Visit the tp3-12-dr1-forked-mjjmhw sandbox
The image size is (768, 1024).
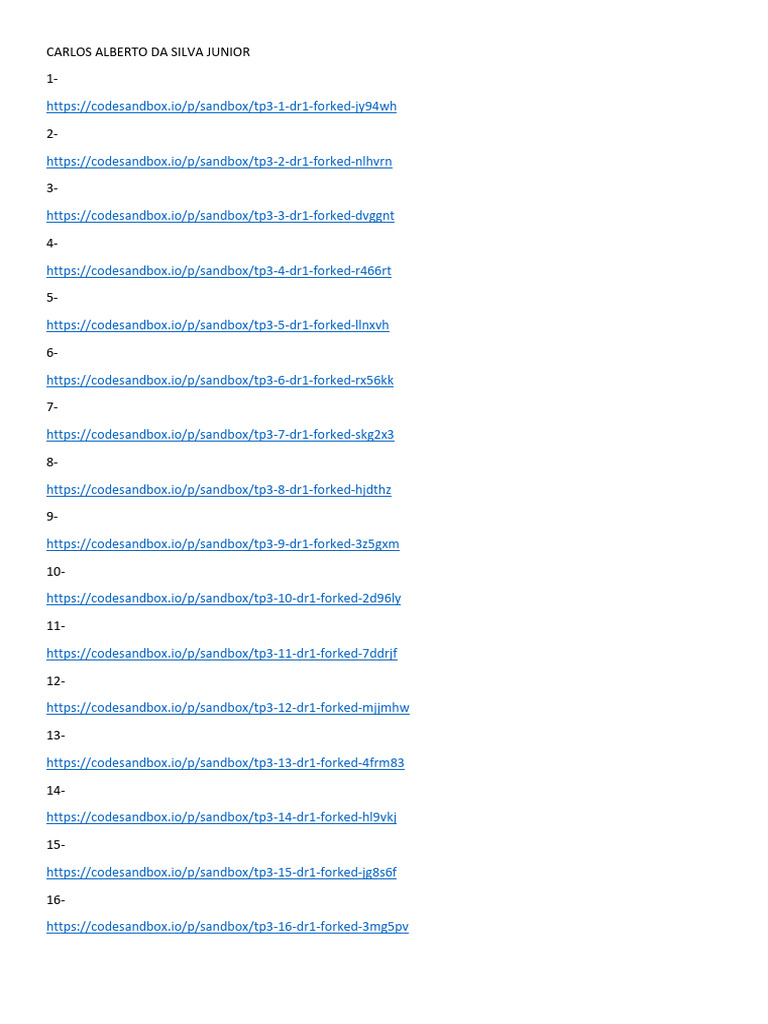point(228,708)
